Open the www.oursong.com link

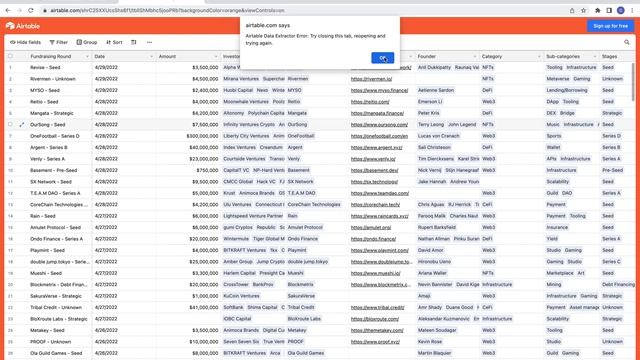[379, 124]
